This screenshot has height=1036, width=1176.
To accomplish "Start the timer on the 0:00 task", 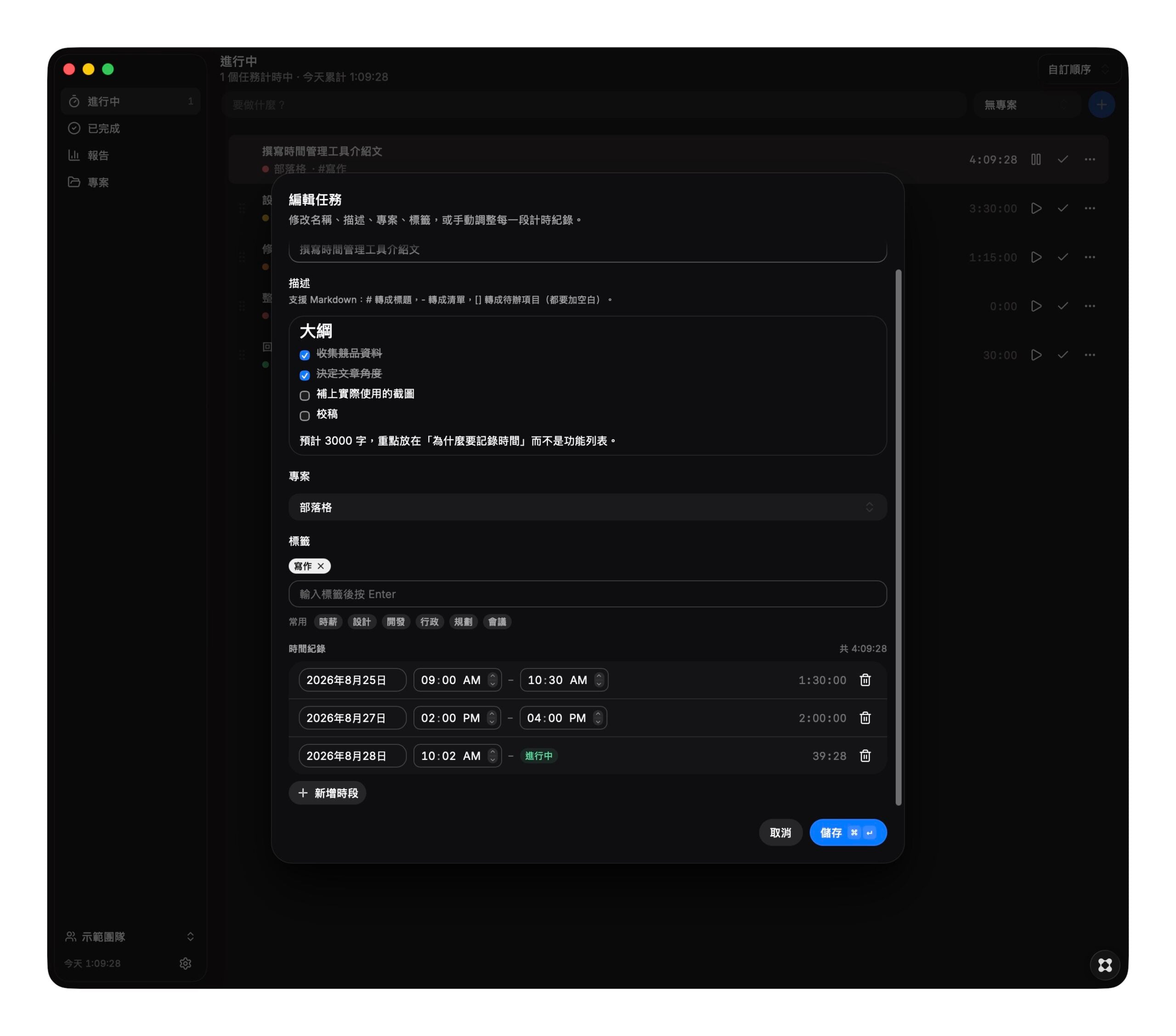I will coord(1035,306).
